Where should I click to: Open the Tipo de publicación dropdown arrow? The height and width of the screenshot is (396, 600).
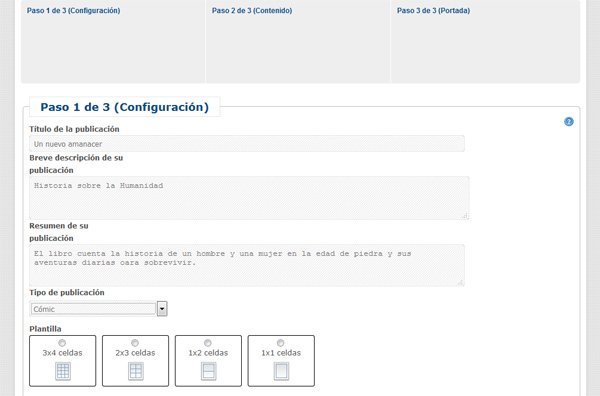(162, 309)
